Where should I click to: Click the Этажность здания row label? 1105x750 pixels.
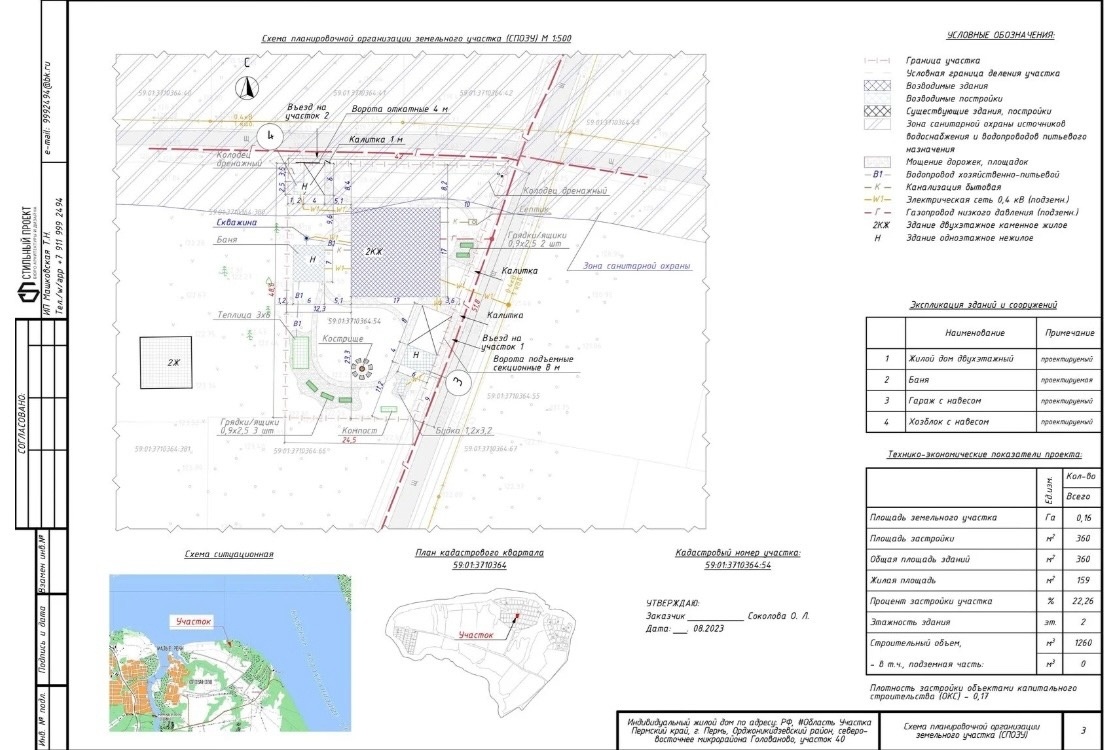click(910, 622)
